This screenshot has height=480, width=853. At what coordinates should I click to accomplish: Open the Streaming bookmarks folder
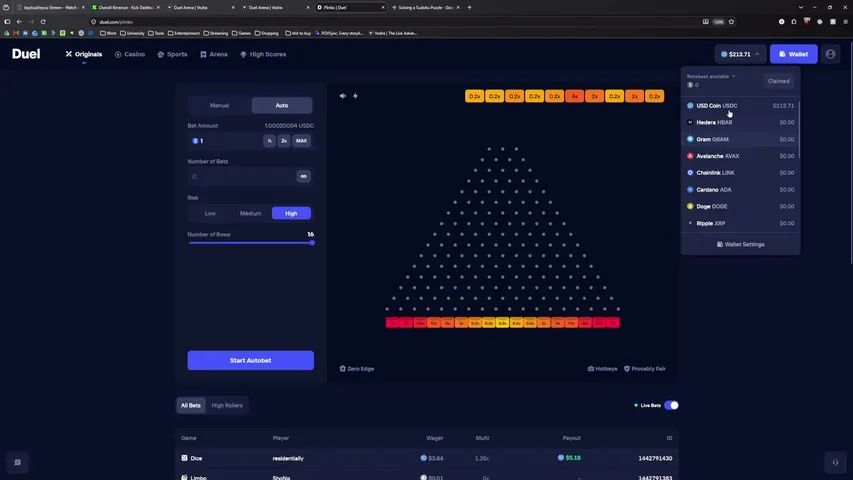215,33
